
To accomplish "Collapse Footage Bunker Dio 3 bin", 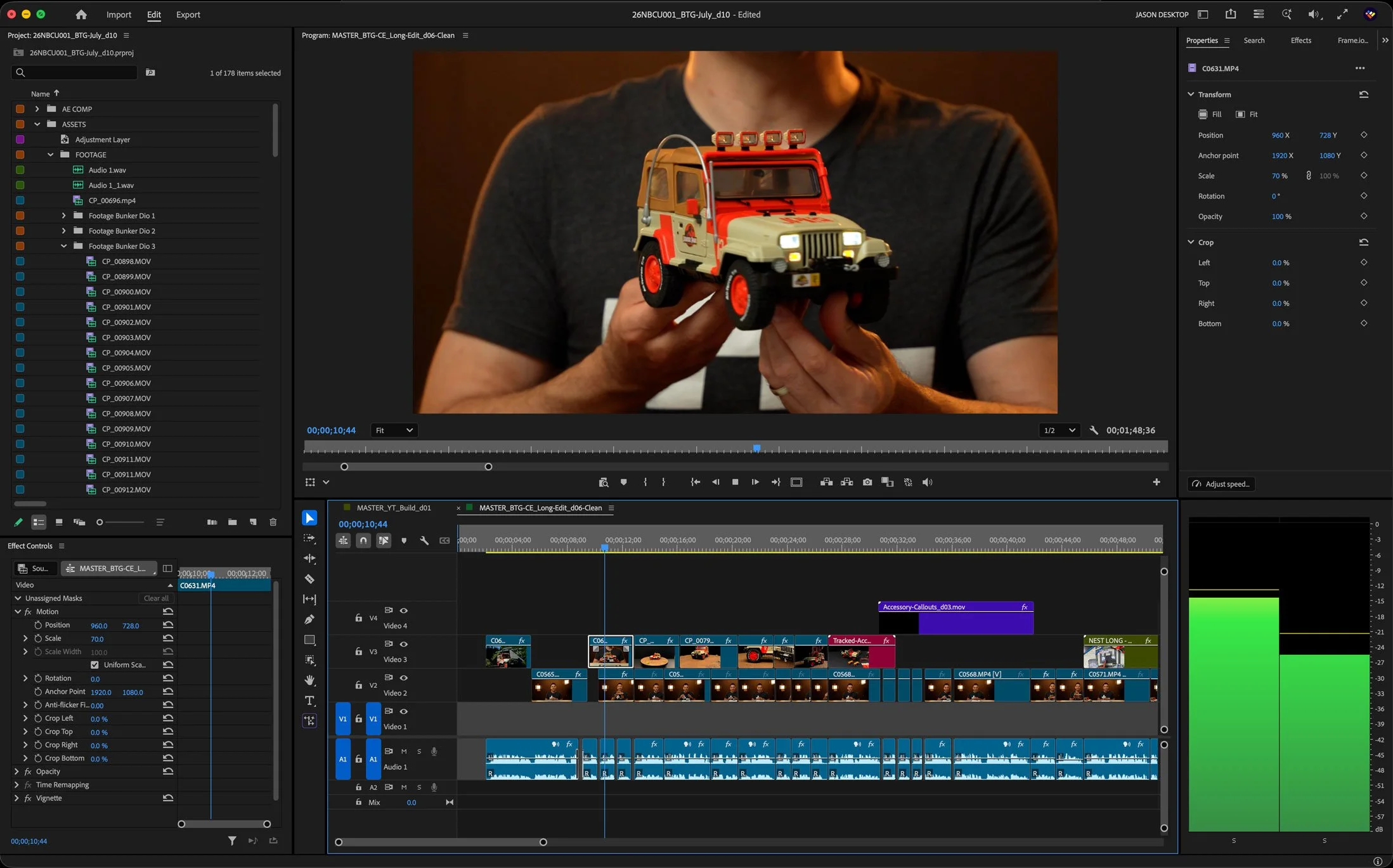I will [63, 246].
